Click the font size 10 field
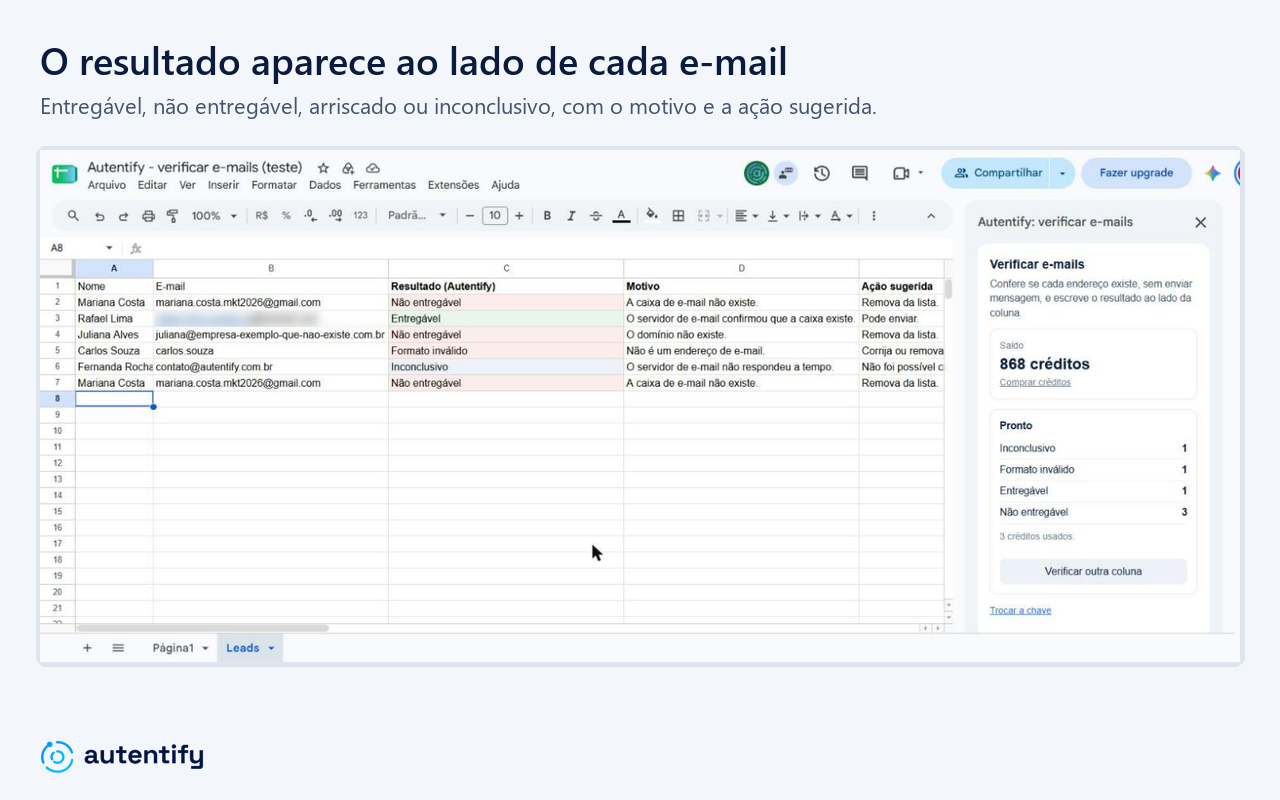Image resolution: width=1280 pixels, height=800 pixels. point(495,215)
